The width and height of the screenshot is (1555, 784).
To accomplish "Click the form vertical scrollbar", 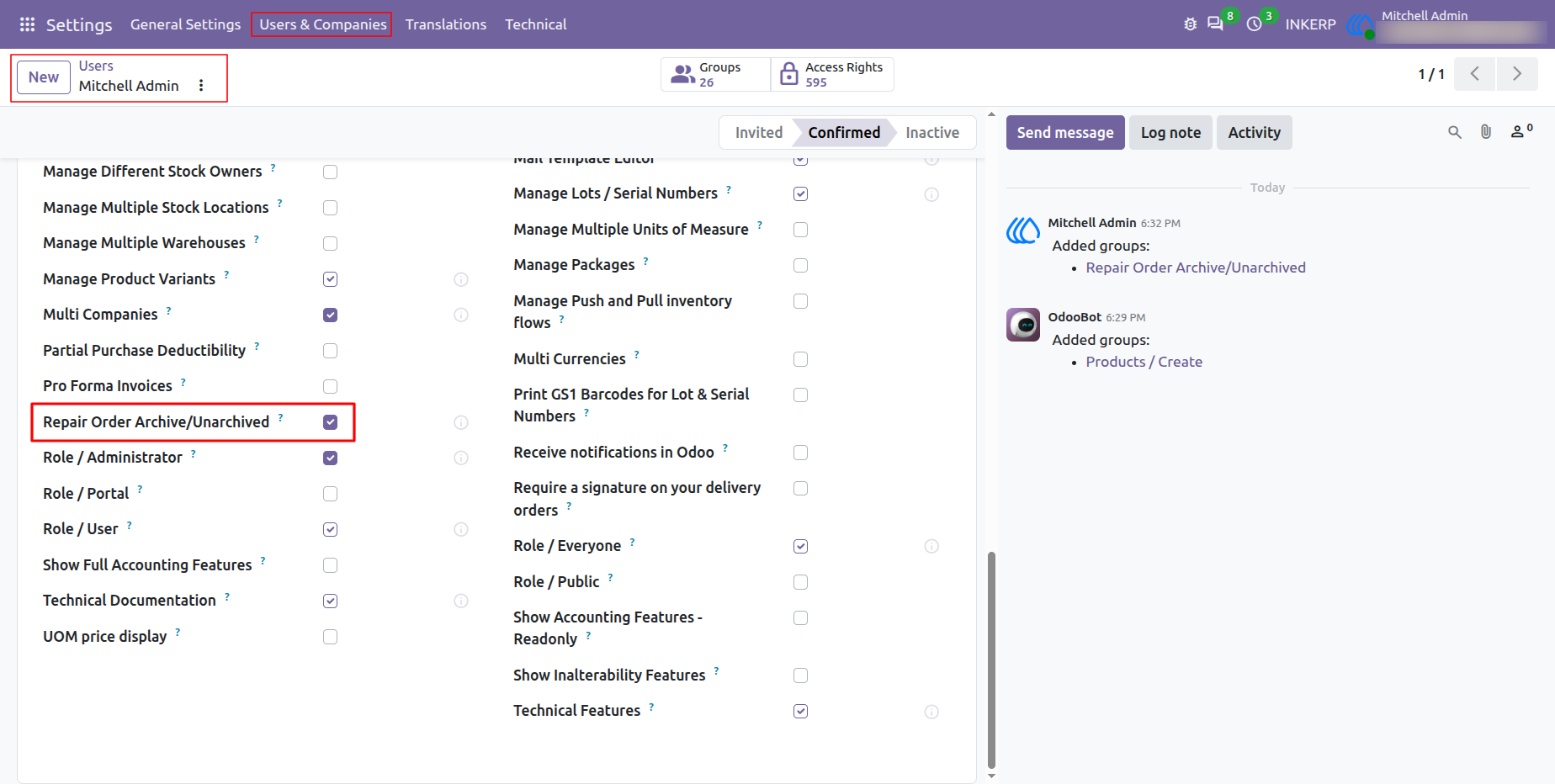I will click(x=991, y=660).
